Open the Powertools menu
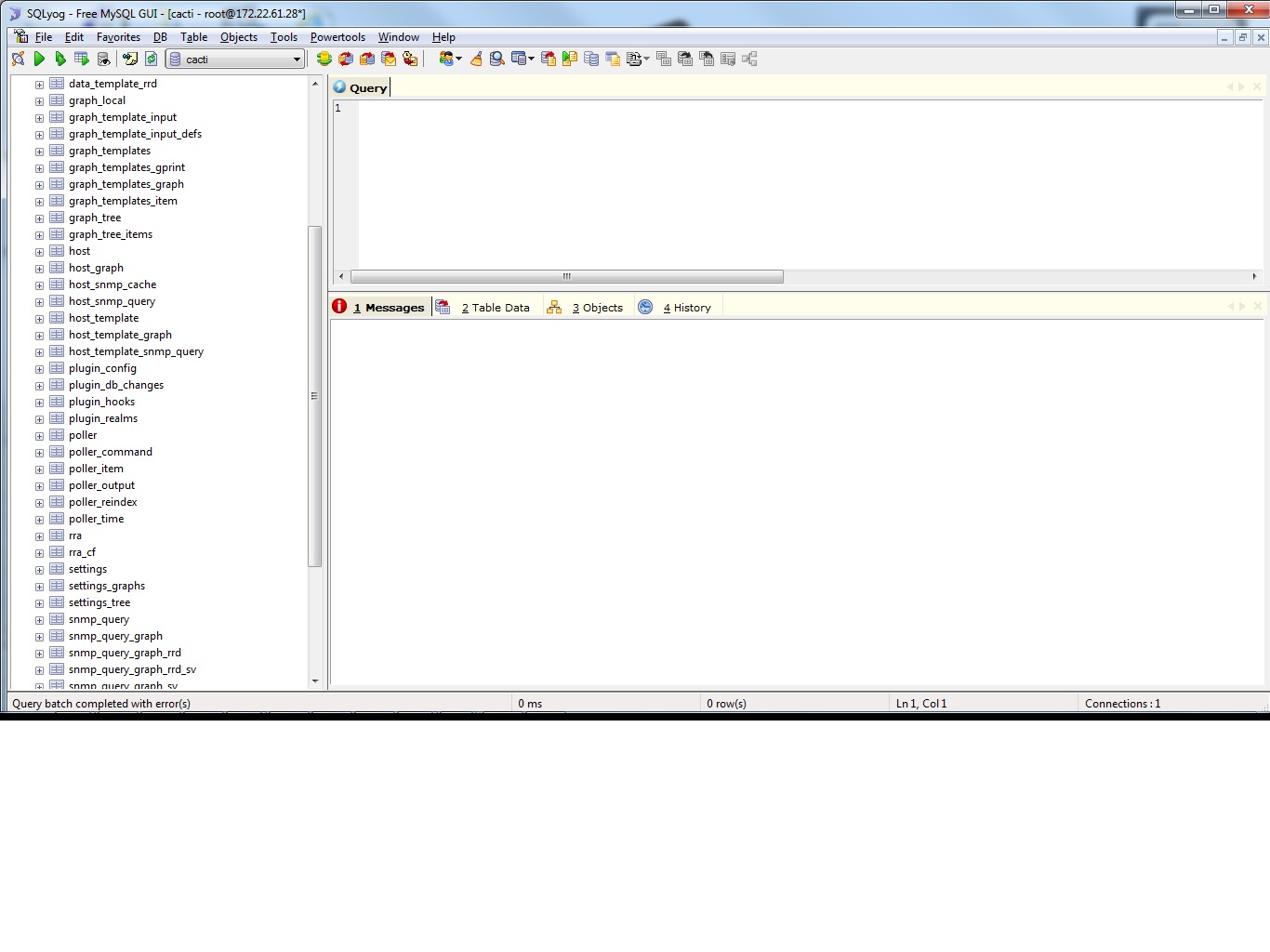 337,37
